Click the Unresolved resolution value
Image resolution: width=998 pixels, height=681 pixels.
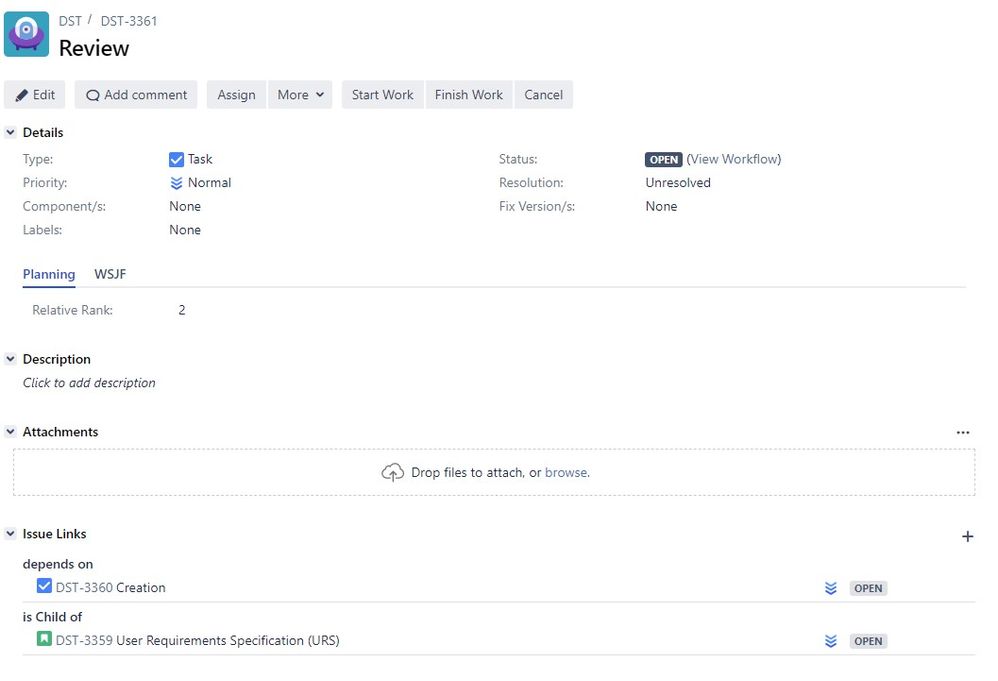(x=678, y=183)
